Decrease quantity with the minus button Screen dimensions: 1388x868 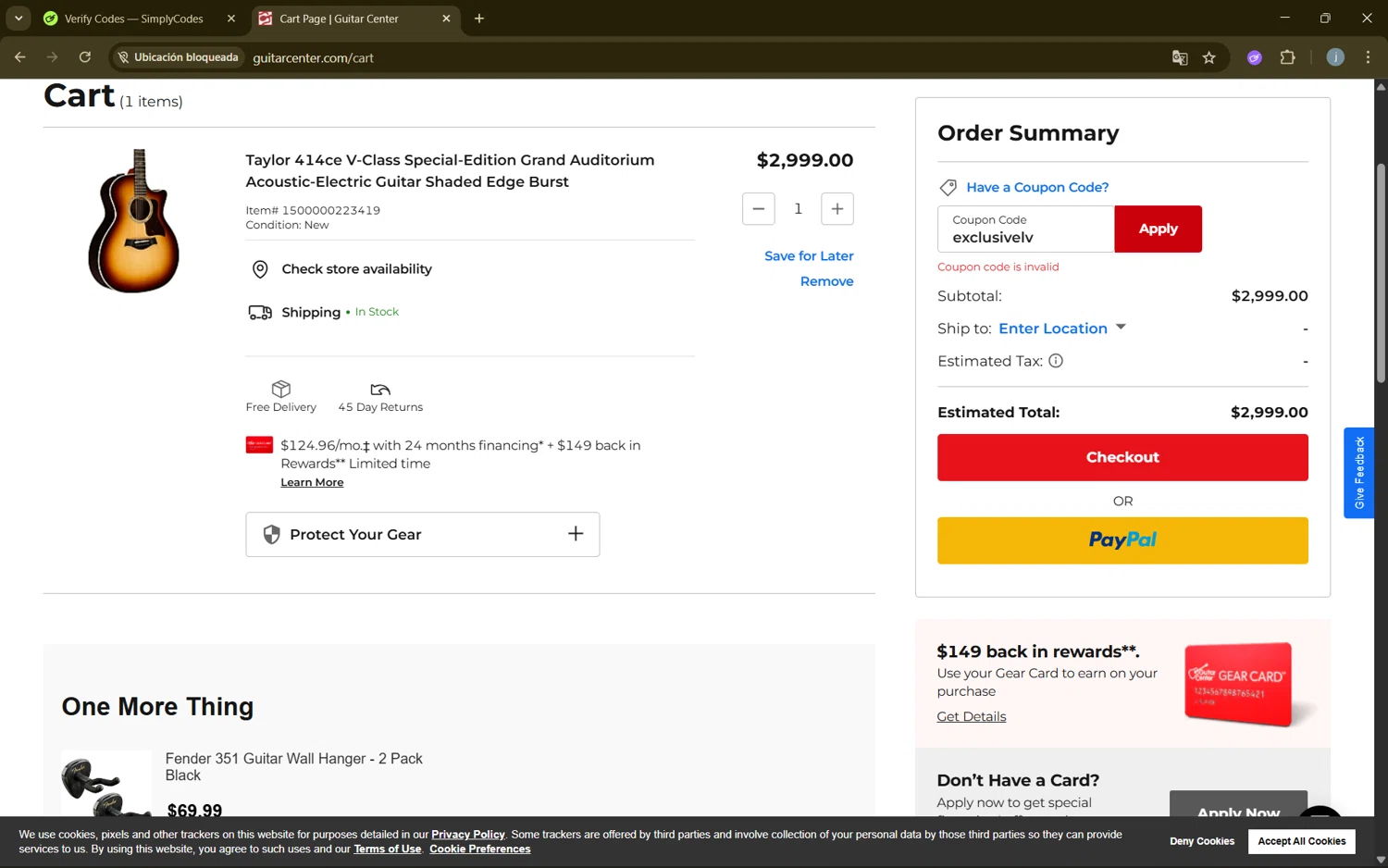(x=758, y=209)
